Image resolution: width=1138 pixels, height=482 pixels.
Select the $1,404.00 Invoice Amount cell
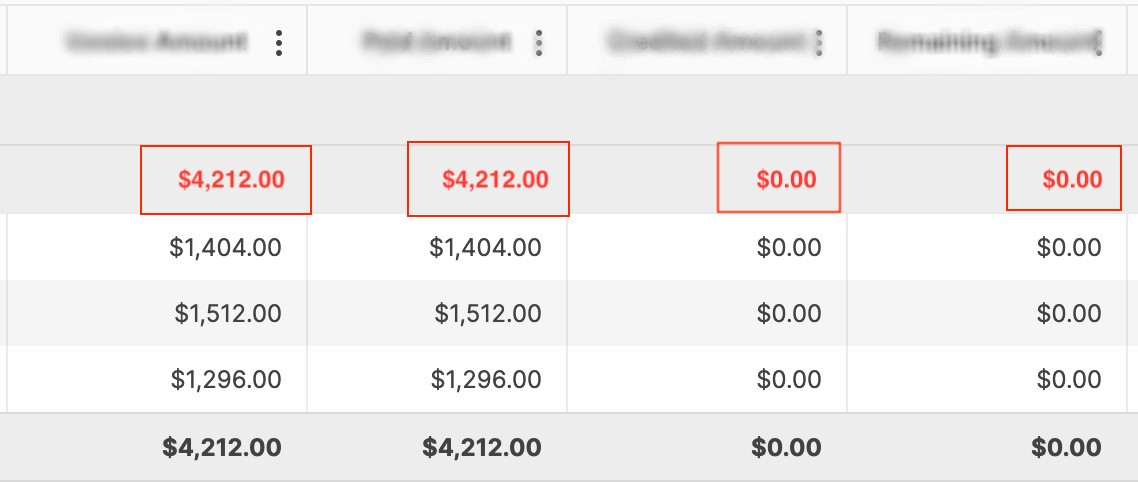pyautogui.click(x=228, y=247)
